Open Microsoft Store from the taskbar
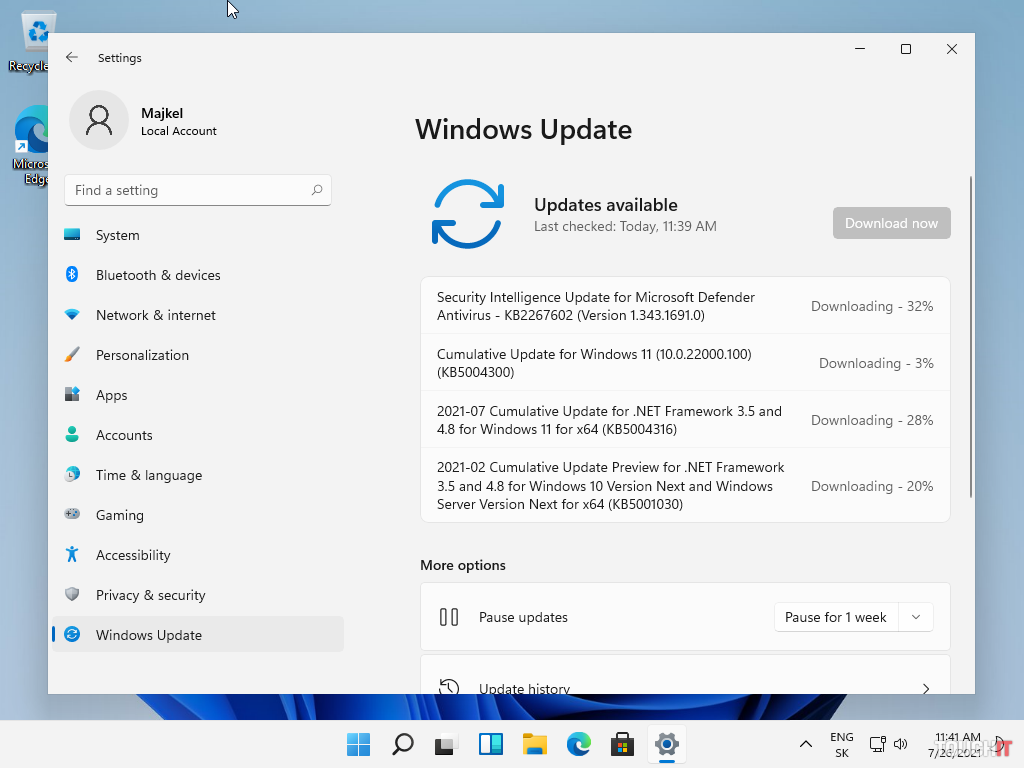The image size is (1024, 768). [x=622, y=744]
